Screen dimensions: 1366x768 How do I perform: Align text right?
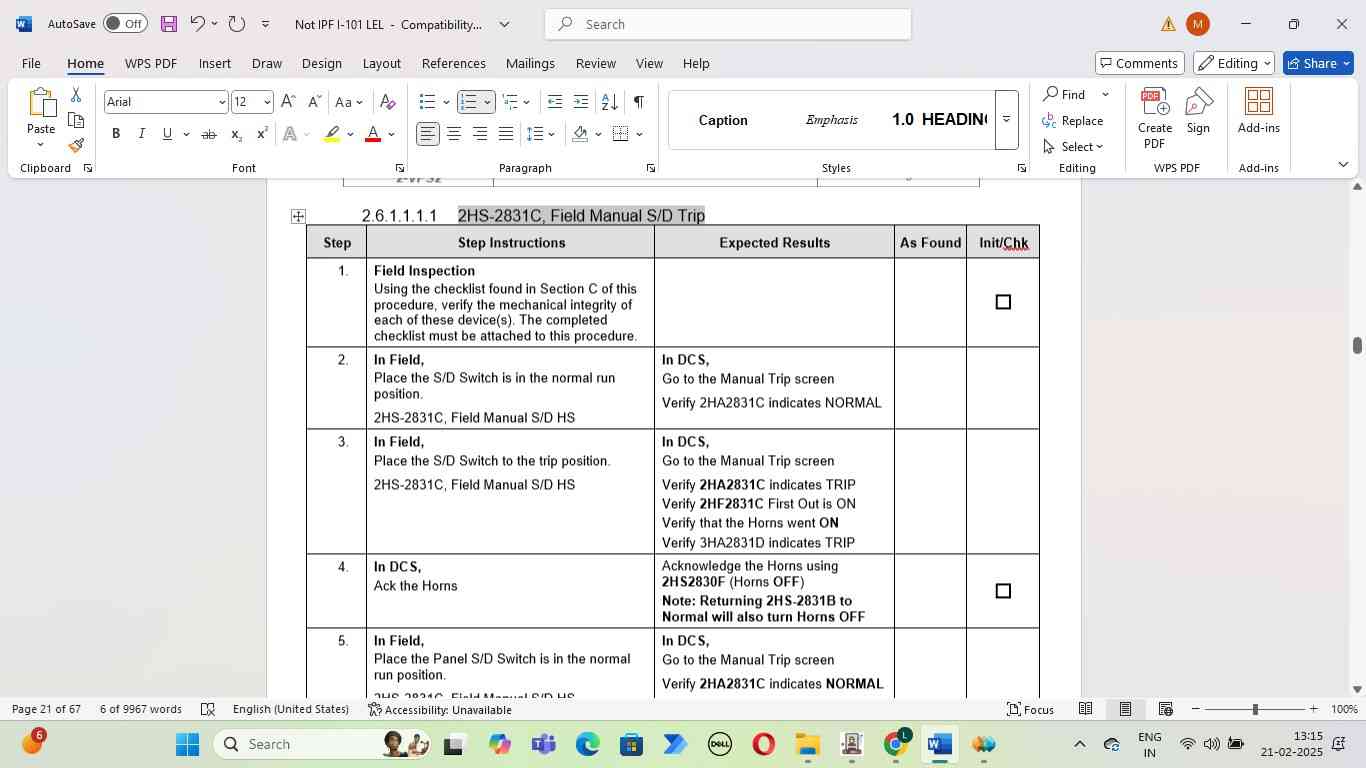click(480, 134)
